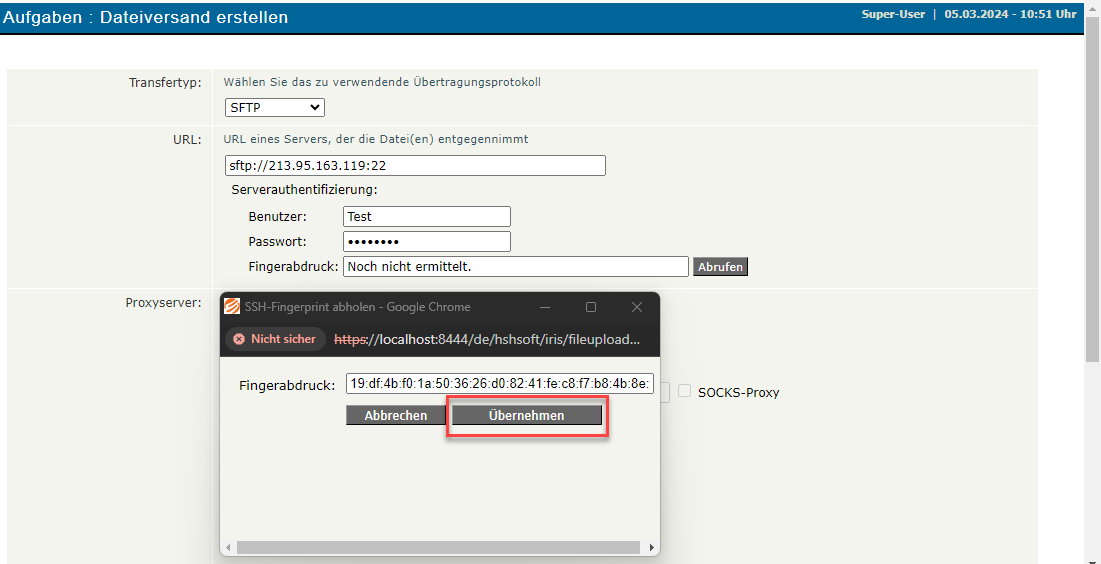Focus the Benutzer text field

pyautogui.click(x=426, y=217)
